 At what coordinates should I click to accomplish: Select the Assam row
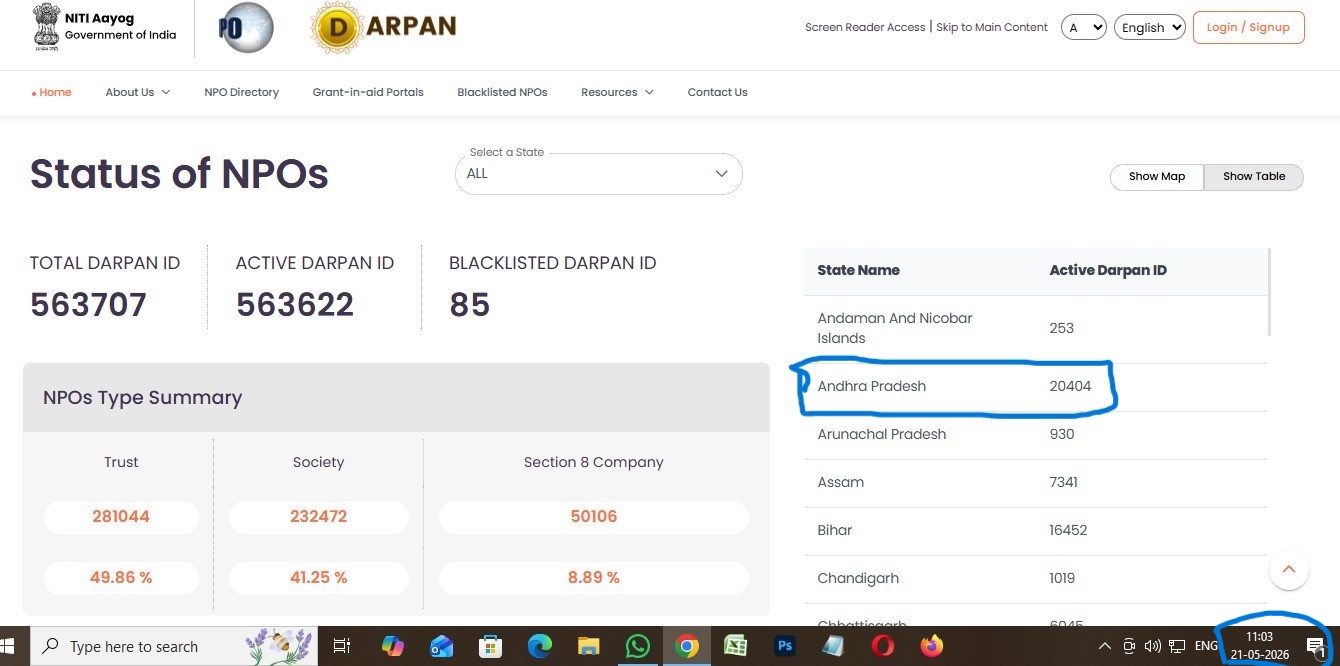pyautogui.click(x=1035, y=482)
